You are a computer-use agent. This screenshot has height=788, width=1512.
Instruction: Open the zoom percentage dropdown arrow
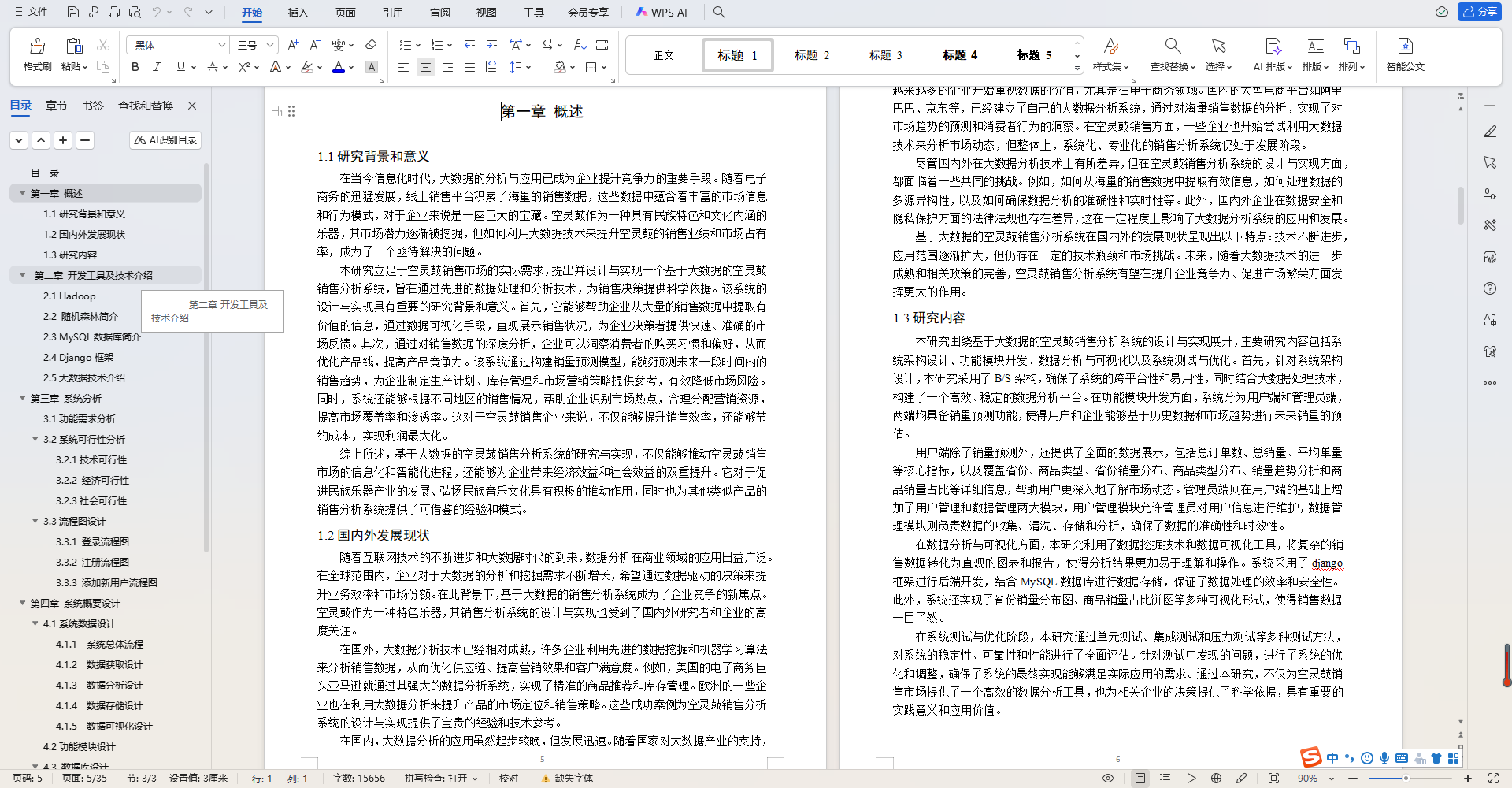tap(1332, 779)
